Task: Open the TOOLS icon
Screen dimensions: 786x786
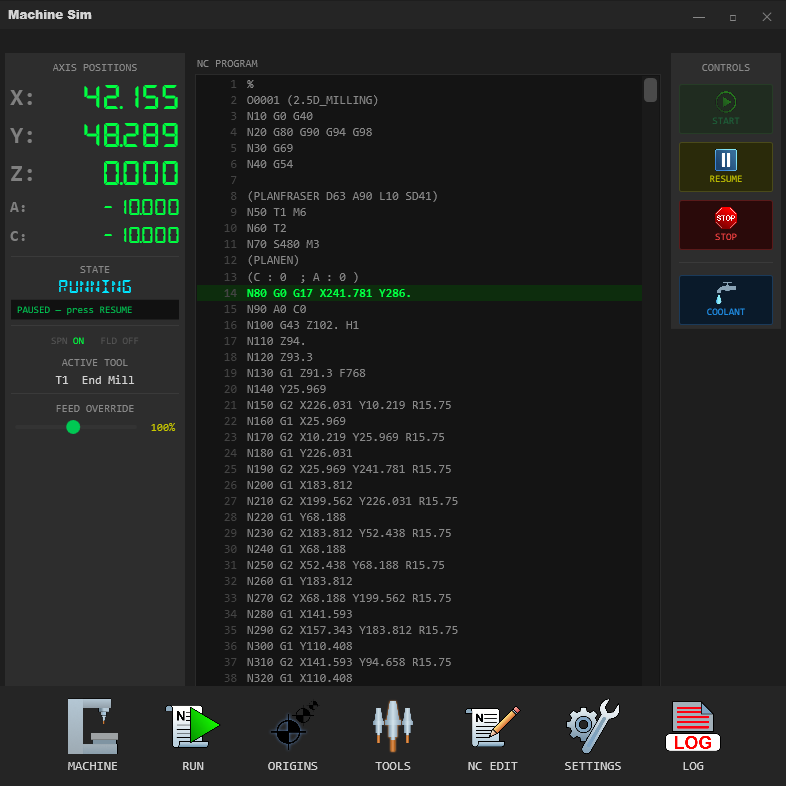Action: tap(392, 726)
